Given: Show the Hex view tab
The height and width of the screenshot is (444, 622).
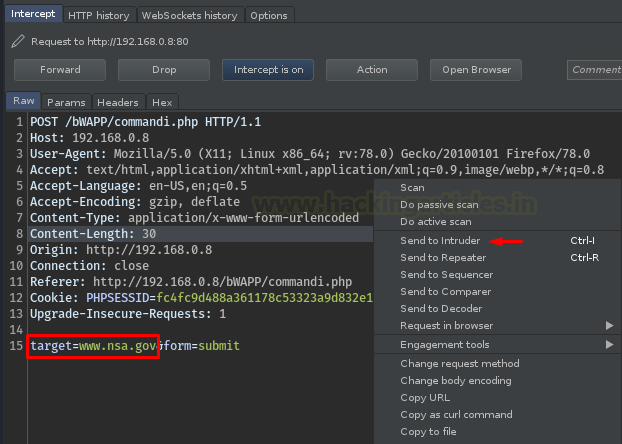Looking at the screenshot, I should coord(161,102).
